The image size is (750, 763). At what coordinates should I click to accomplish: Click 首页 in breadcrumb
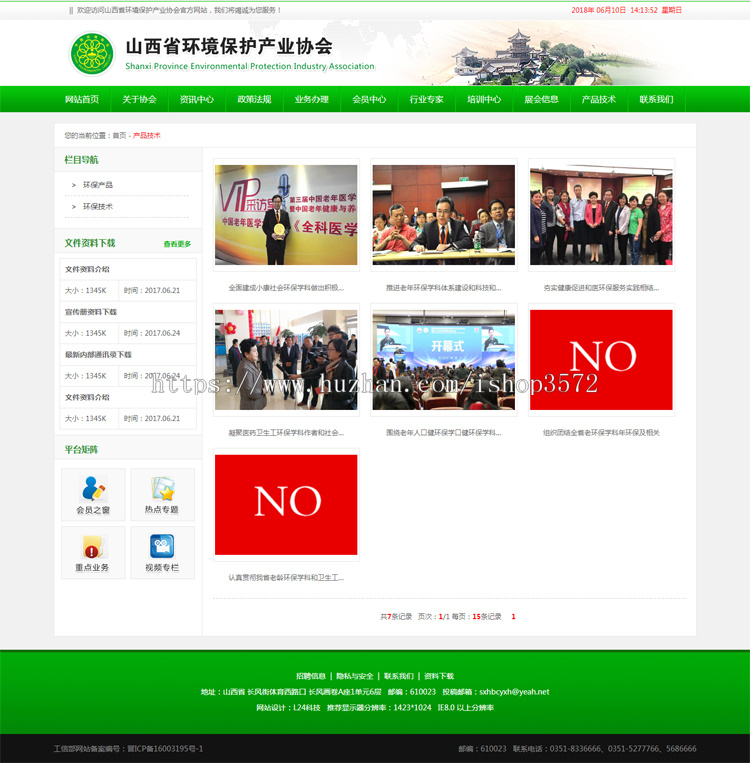pos(119,136)
